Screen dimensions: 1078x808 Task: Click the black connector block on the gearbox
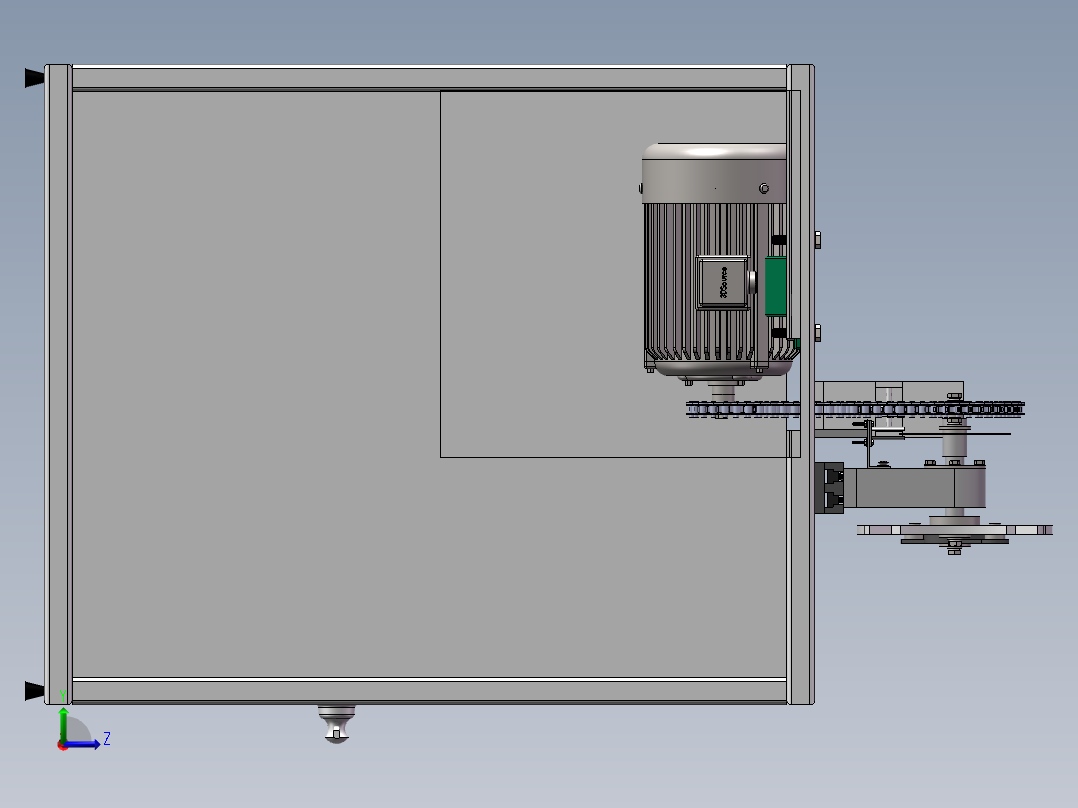(x=830, y=488)
